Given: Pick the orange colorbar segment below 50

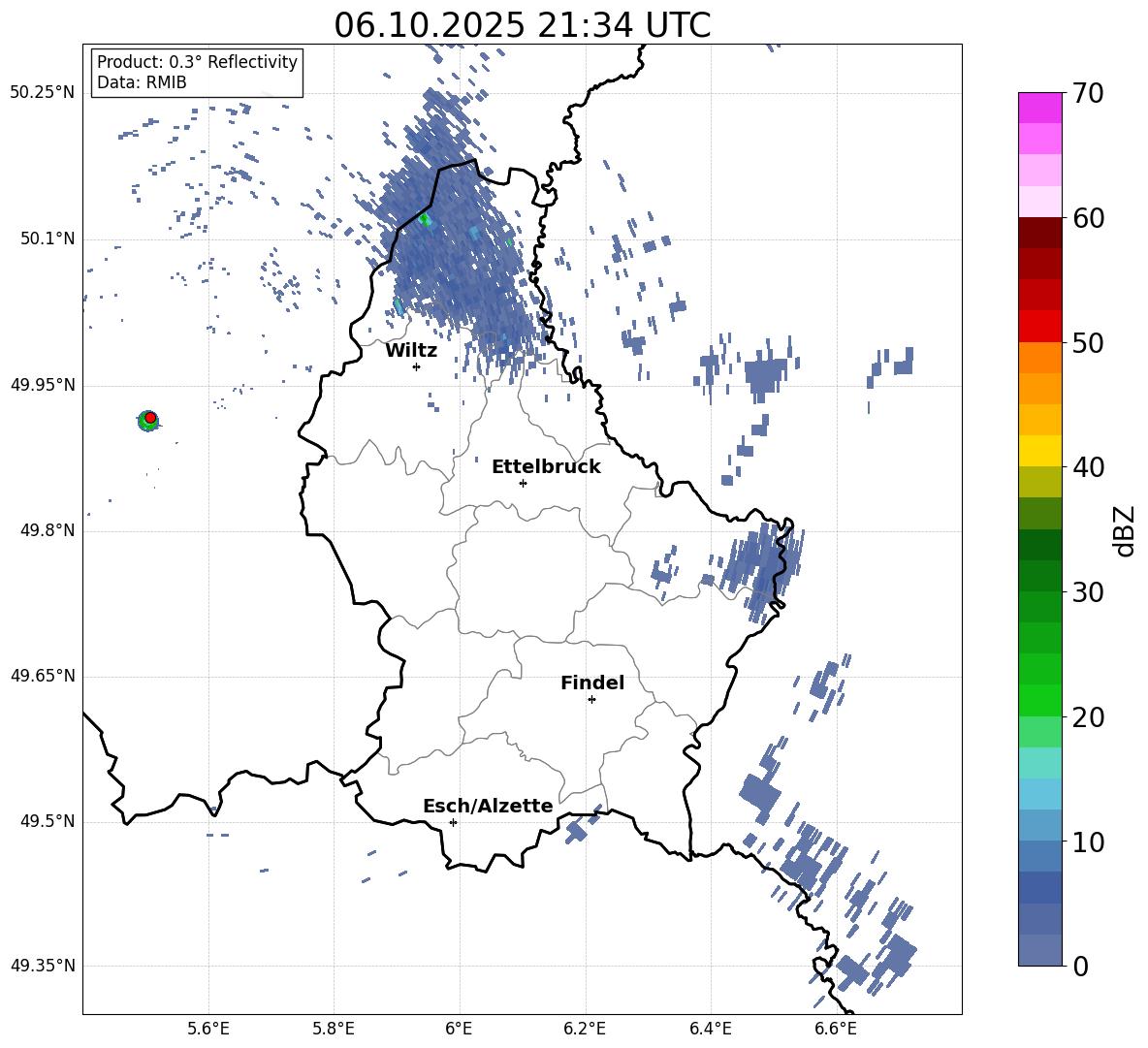Looking at the screenshot, I should pos(1039,358).
